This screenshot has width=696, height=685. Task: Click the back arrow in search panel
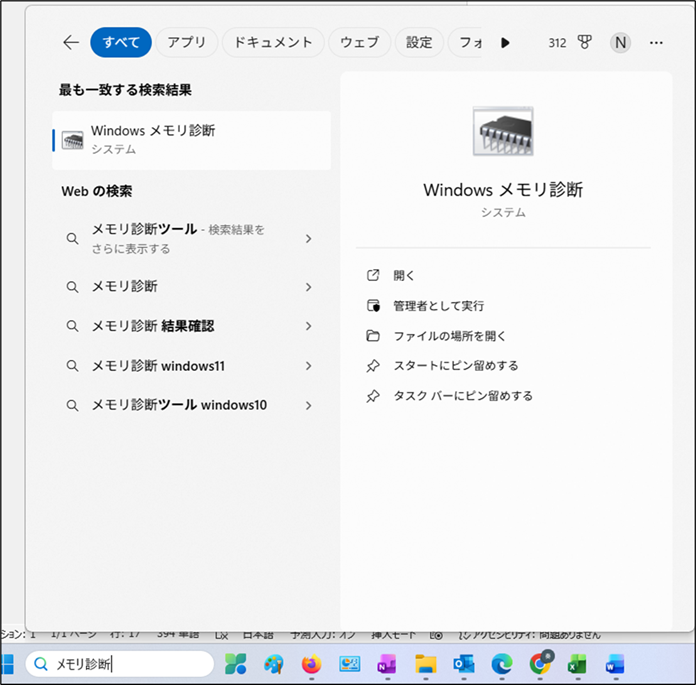pos(70,42)
